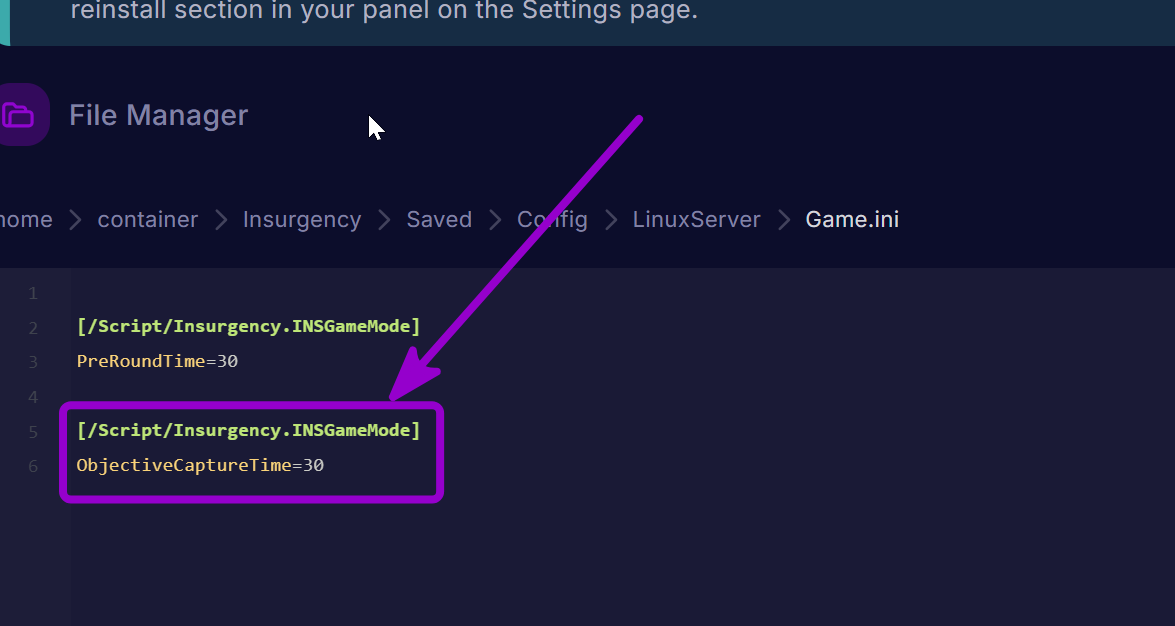Screen dimensions: 1175x626
Task: Click the Game.ini breadcrumb file name
Action: click(852, 220)
